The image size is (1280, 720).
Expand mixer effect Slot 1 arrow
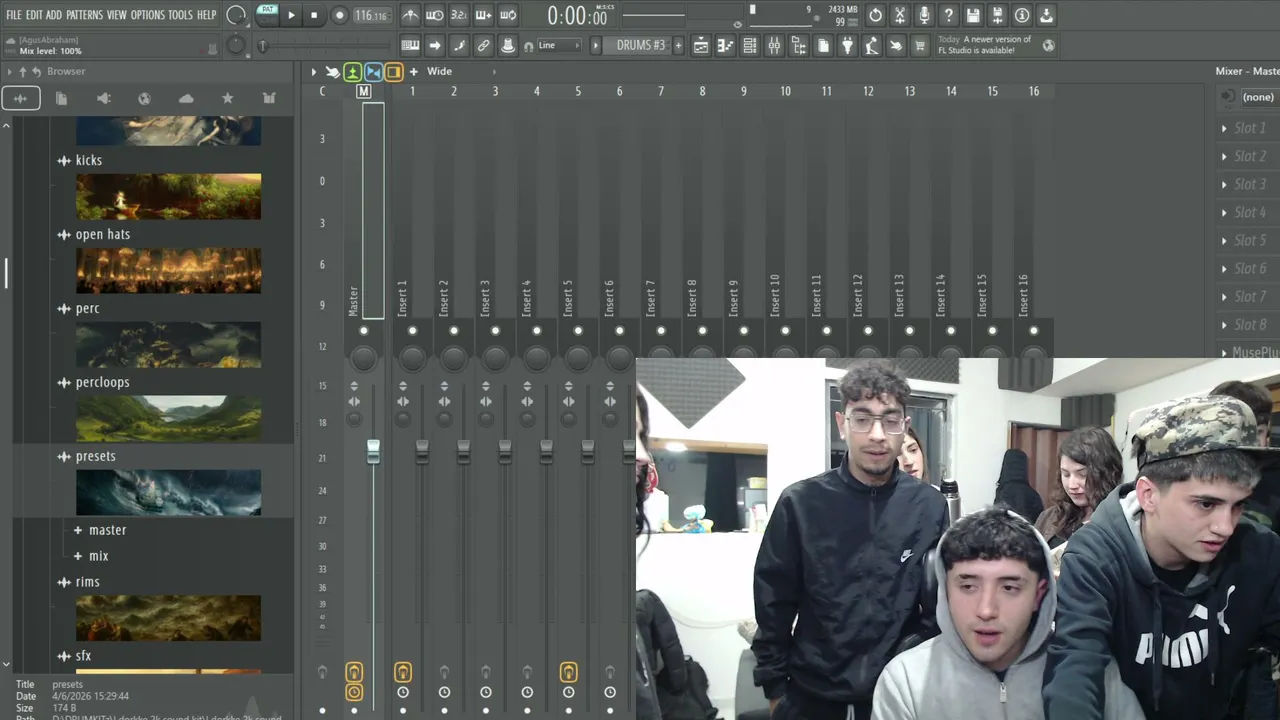[1224, 128]
